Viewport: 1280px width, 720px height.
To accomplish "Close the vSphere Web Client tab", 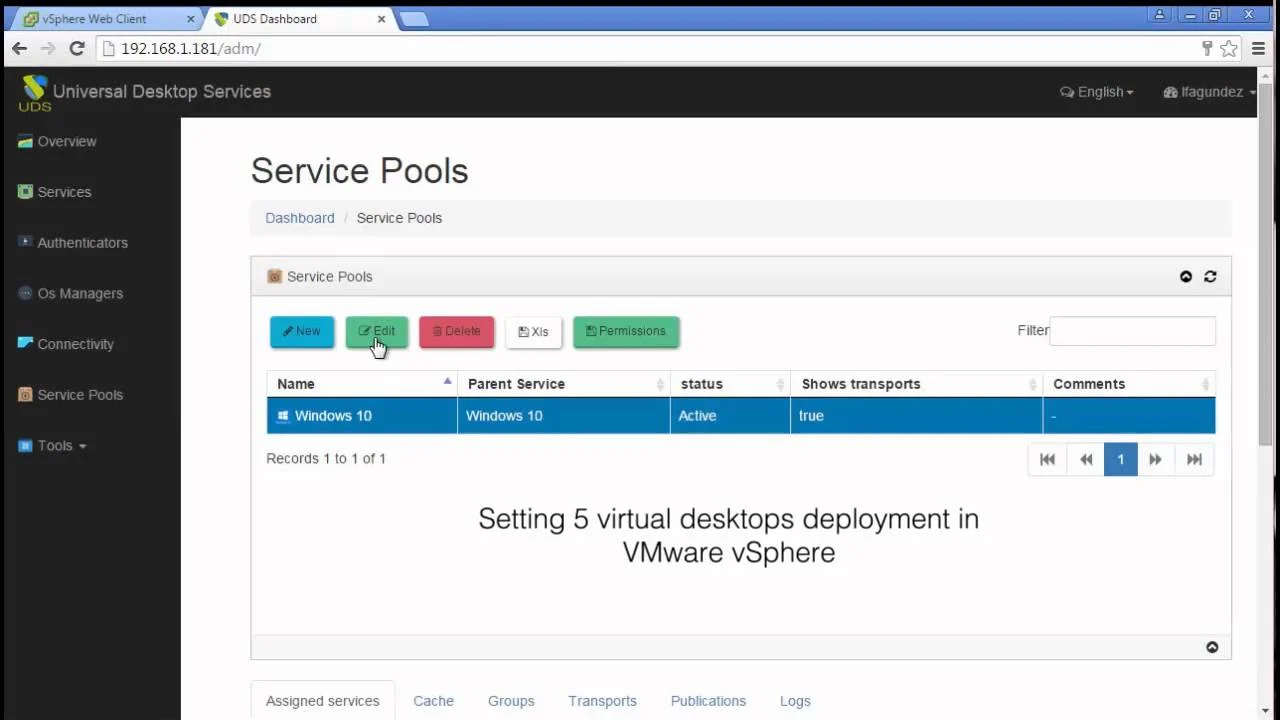I will click(190, 19).
